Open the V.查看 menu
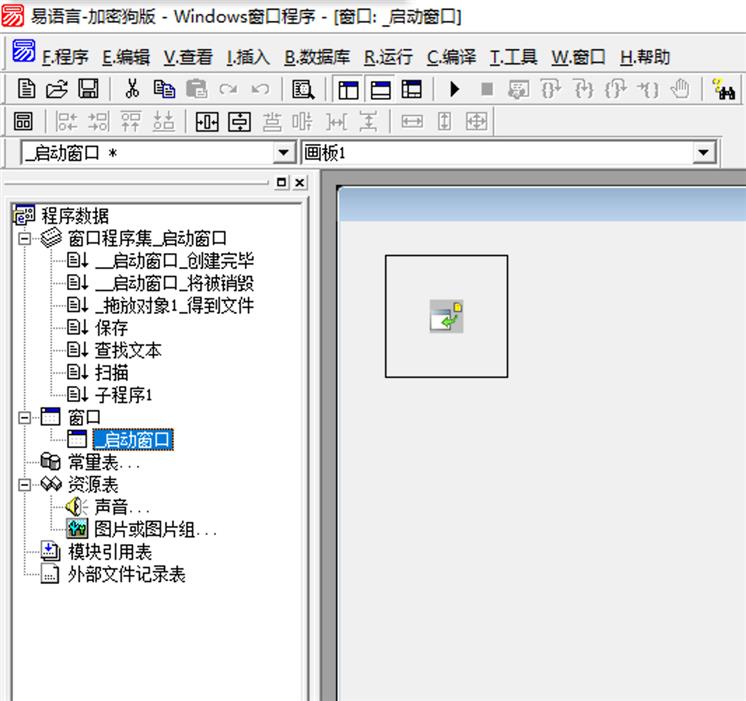The width and height of the screenshot is (746, 701). pos(188,57)
